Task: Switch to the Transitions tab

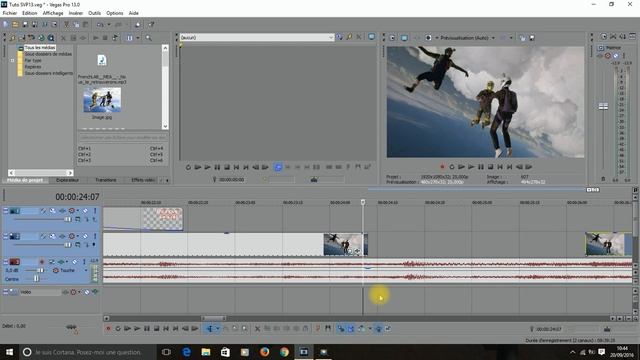Action: coord(106,180)
